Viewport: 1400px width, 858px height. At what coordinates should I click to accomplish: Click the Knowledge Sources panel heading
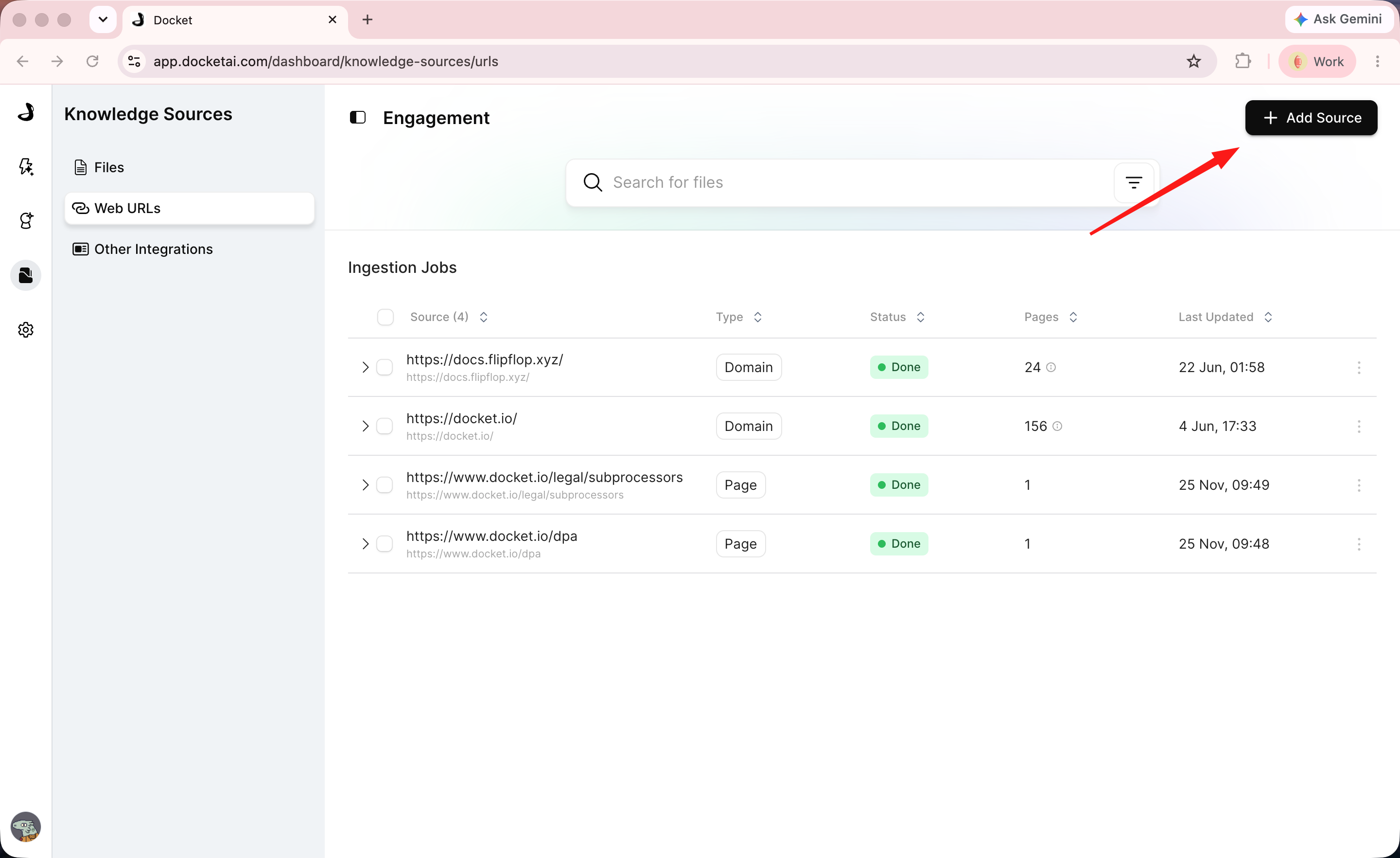click(148, 114)
